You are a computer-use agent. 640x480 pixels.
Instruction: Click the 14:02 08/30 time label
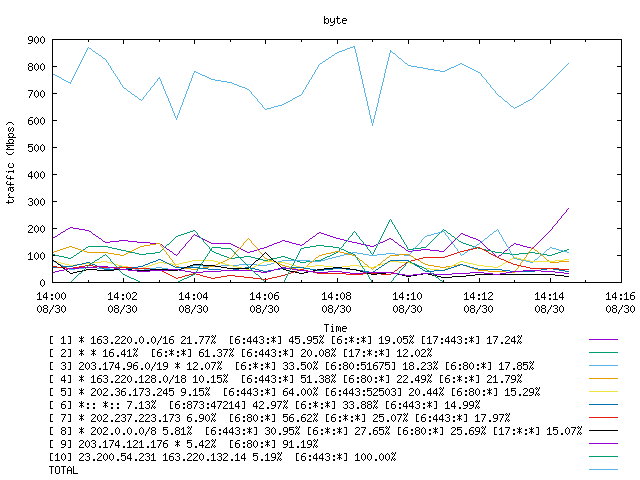tap(122, 302)
